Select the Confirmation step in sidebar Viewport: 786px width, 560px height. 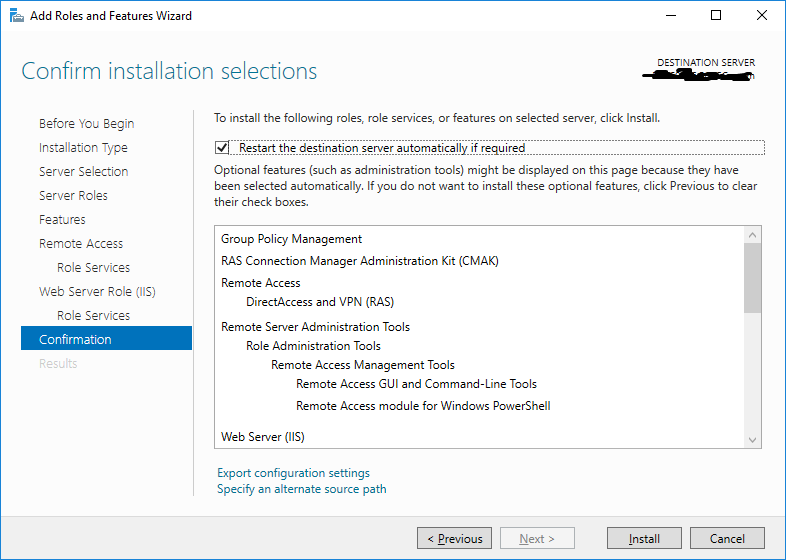[x=75, y=340]
